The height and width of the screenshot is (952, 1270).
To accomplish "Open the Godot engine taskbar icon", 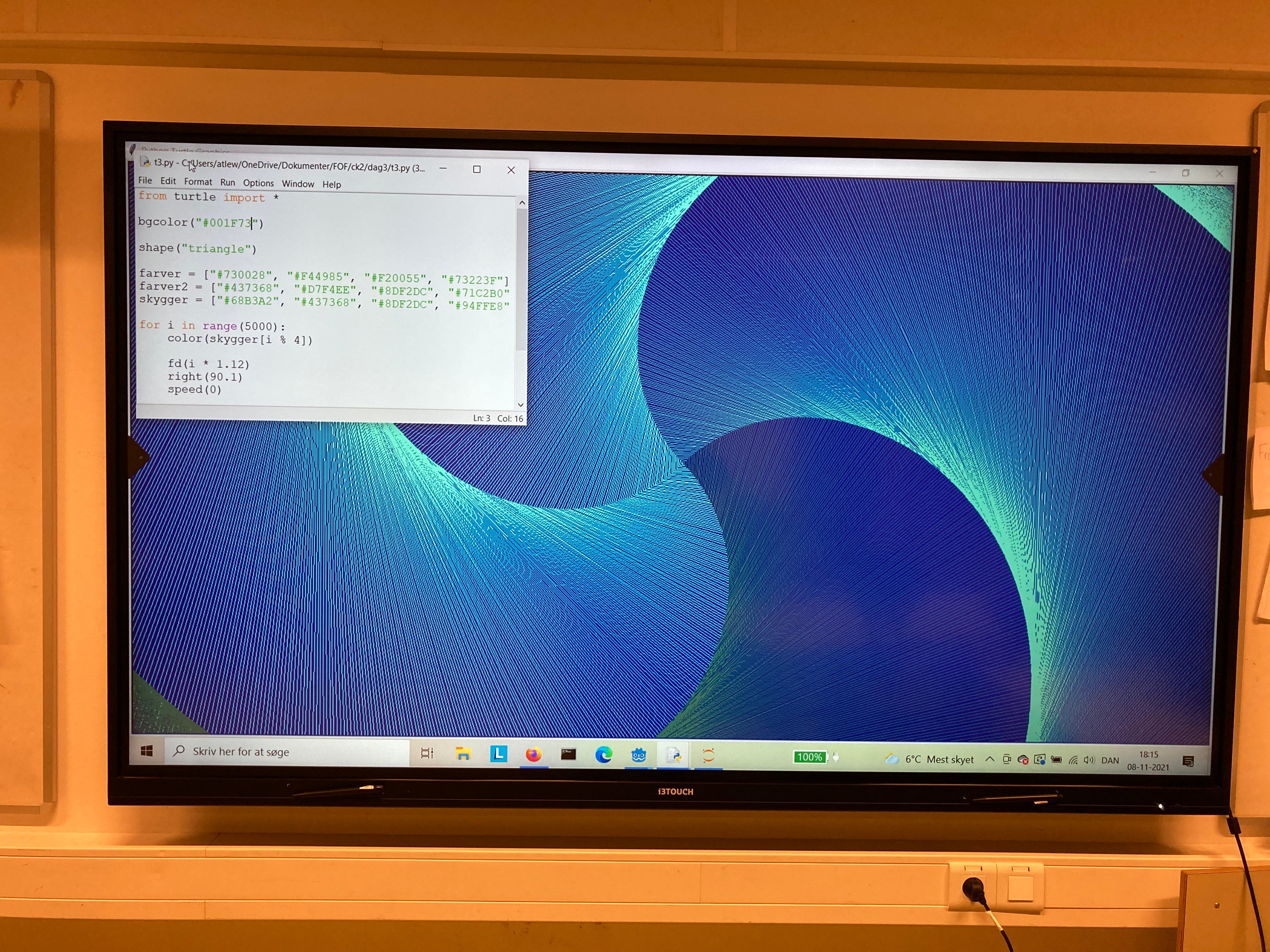I will (x=638, y=756).
